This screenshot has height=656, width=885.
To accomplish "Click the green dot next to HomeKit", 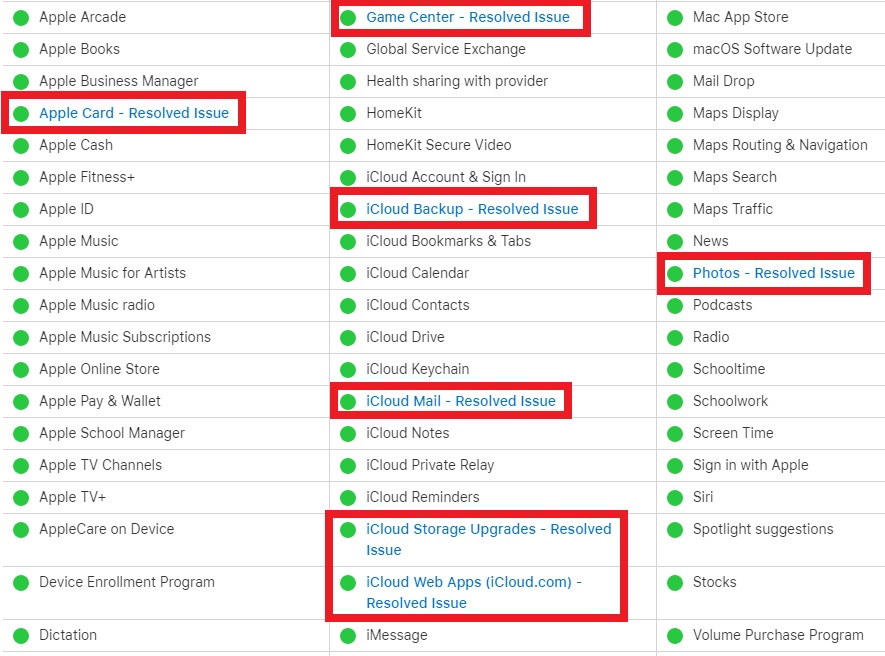I will [348, 114].
